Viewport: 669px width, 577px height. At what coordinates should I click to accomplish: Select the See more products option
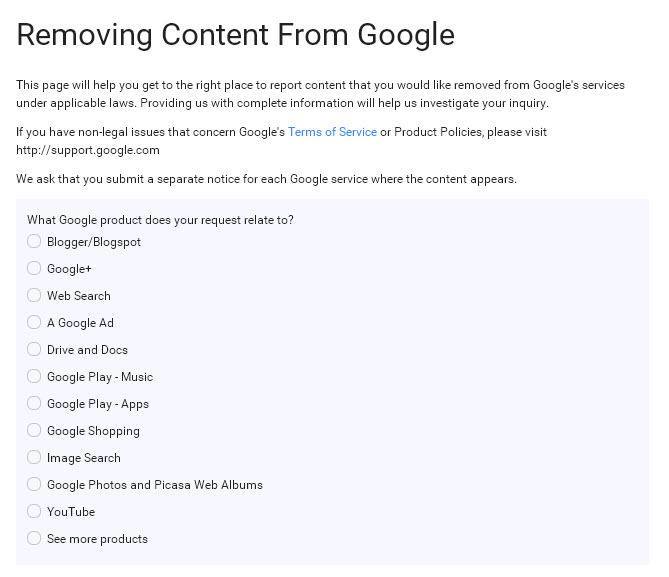tap(34, 538)
